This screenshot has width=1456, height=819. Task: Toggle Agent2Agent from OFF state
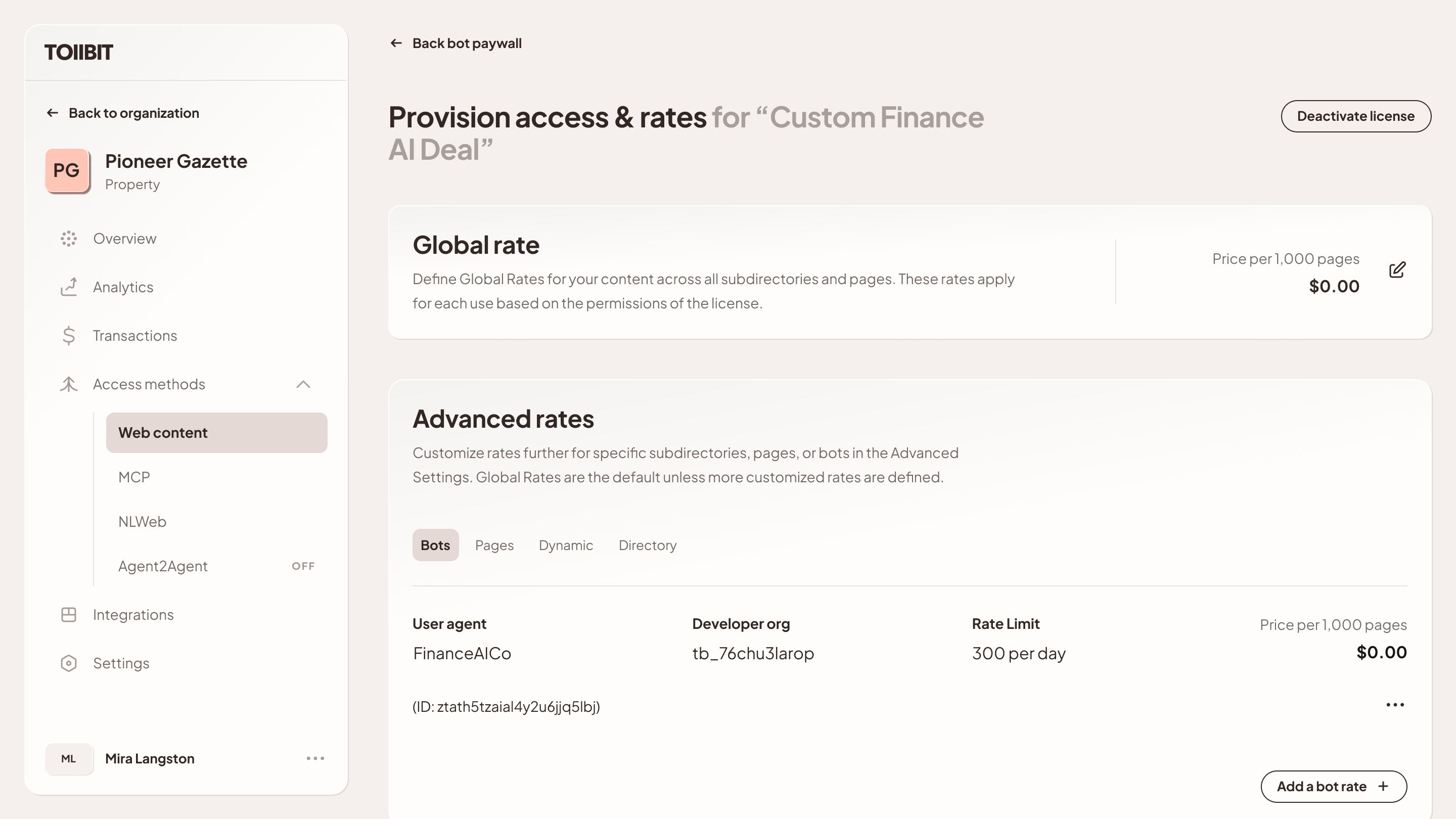click(303, 566)
